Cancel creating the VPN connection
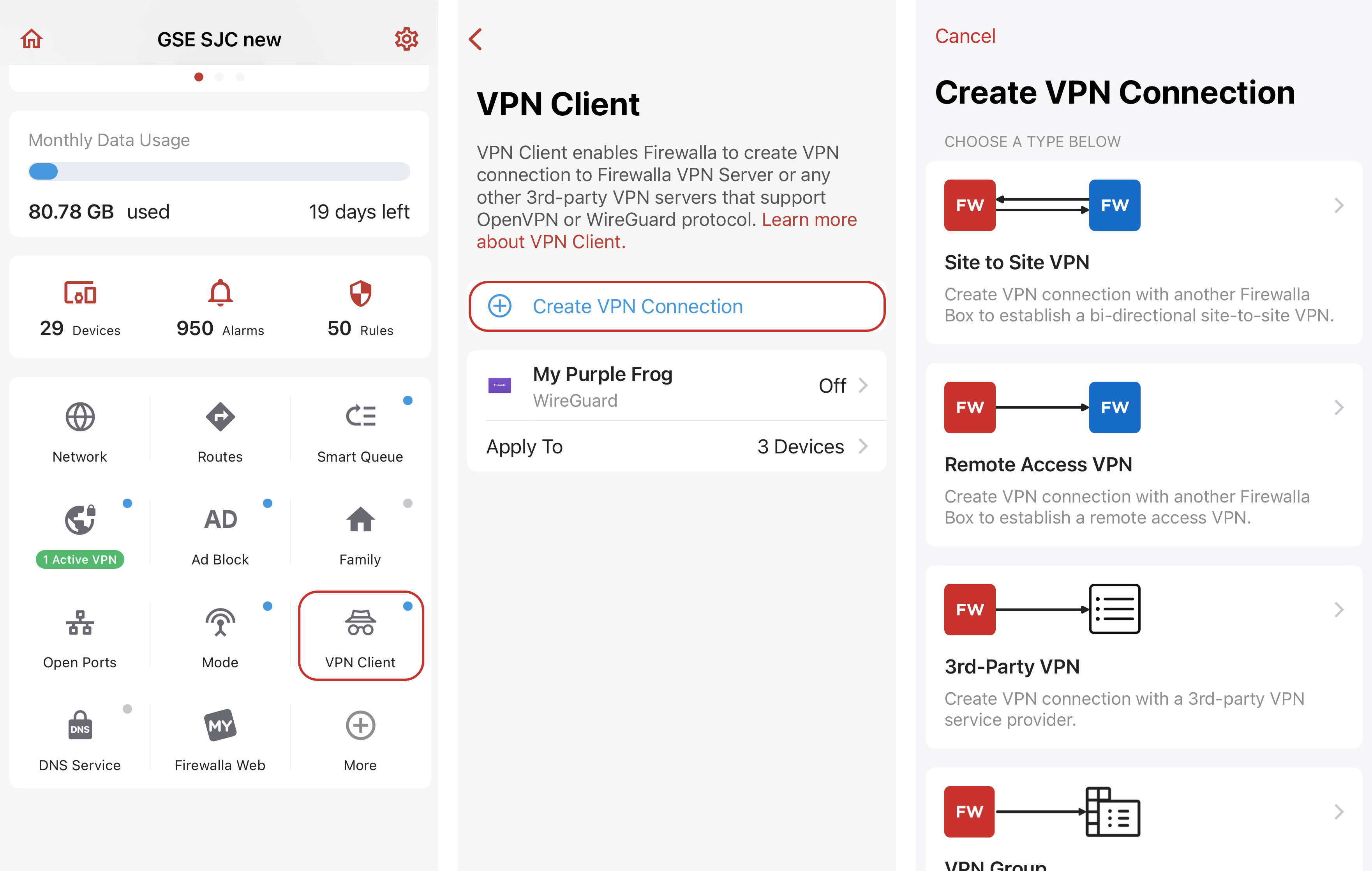The width and height of the screenshot is (1372, 871). coord(965,36)
